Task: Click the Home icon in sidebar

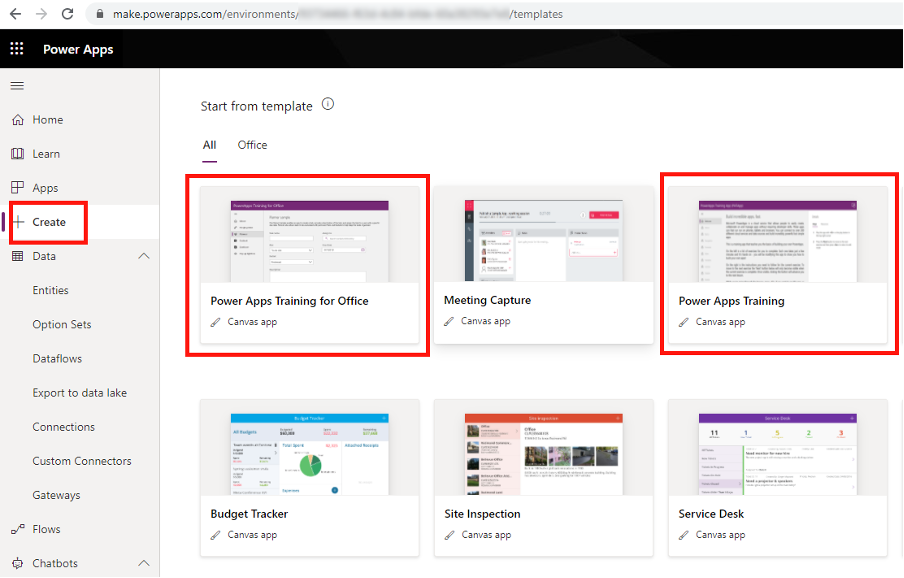Action: [x=17, y=120]
